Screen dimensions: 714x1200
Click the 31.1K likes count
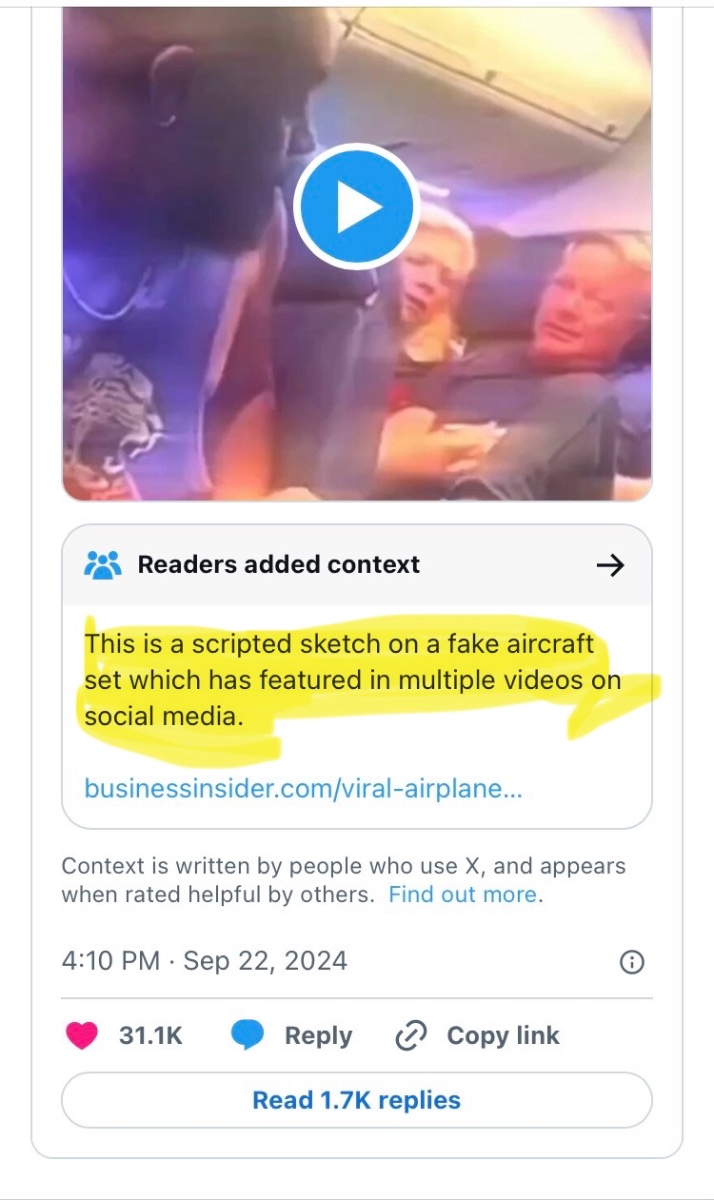pos(151,1036)
